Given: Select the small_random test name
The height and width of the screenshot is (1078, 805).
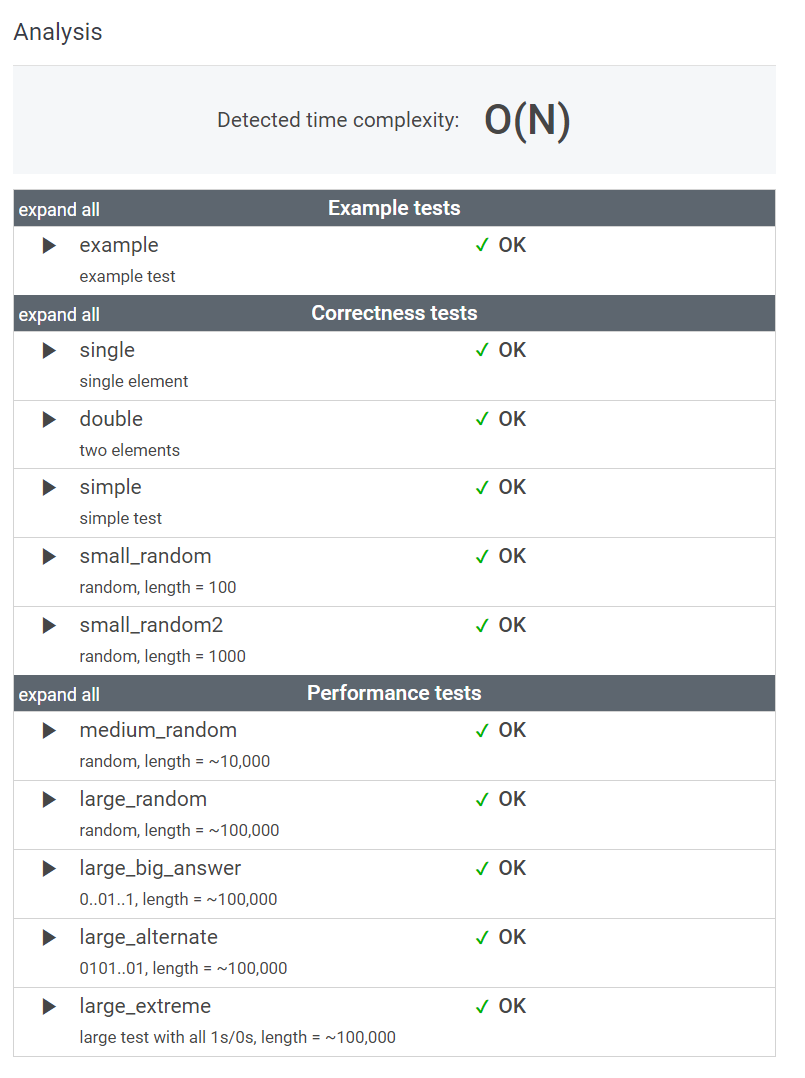Looking at the screenshot, I should [x=145, y=556].
